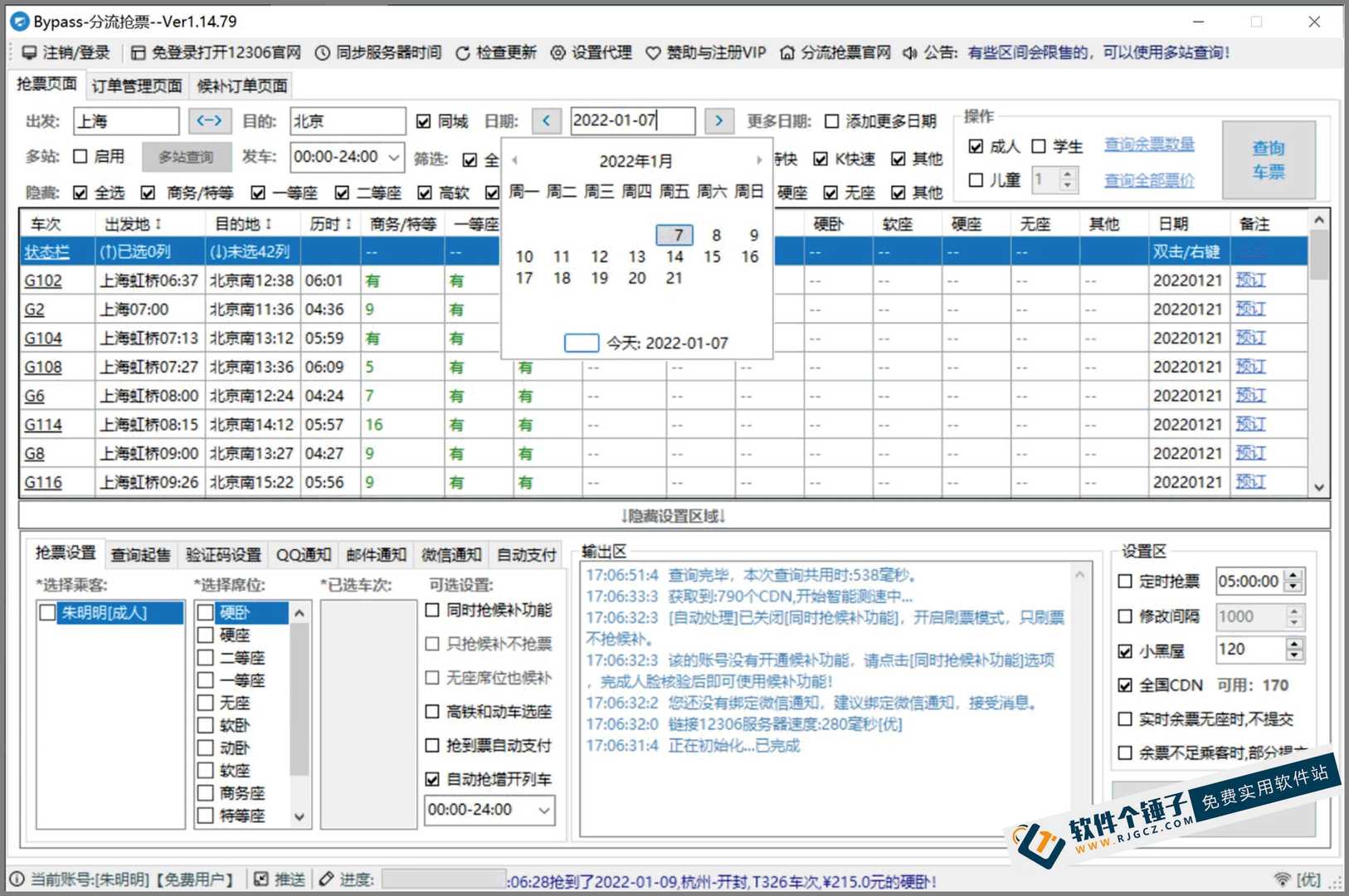Click 今天: 2022-01-07 in calendar
The height and width of the screenshot is (896, 1349).
point(667,343)
